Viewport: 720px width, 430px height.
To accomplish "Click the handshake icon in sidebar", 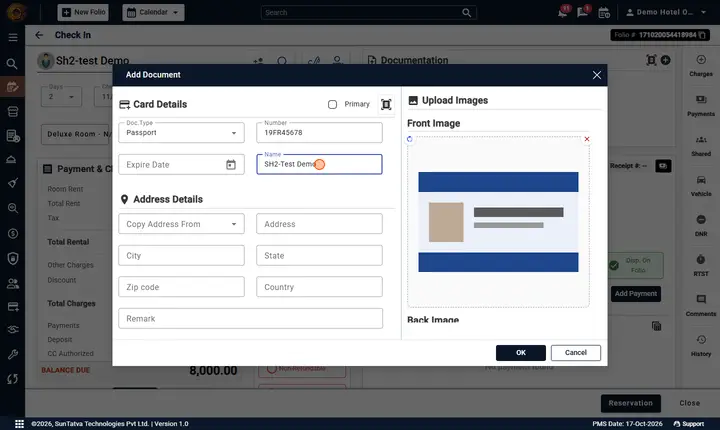I will coord(13,329).
